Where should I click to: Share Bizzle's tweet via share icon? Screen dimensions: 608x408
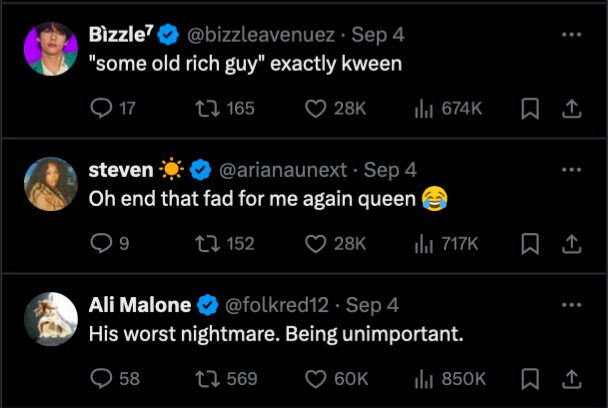click(x=572, y=108)
